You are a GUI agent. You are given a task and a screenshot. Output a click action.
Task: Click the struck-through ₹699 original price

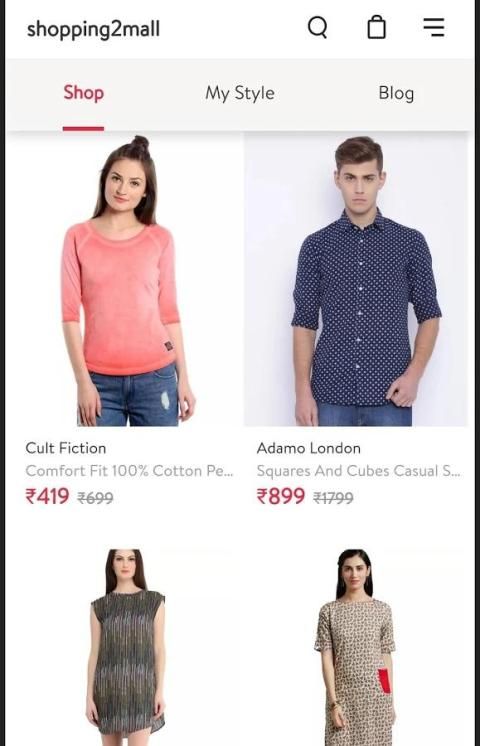(x=95, y=498)
